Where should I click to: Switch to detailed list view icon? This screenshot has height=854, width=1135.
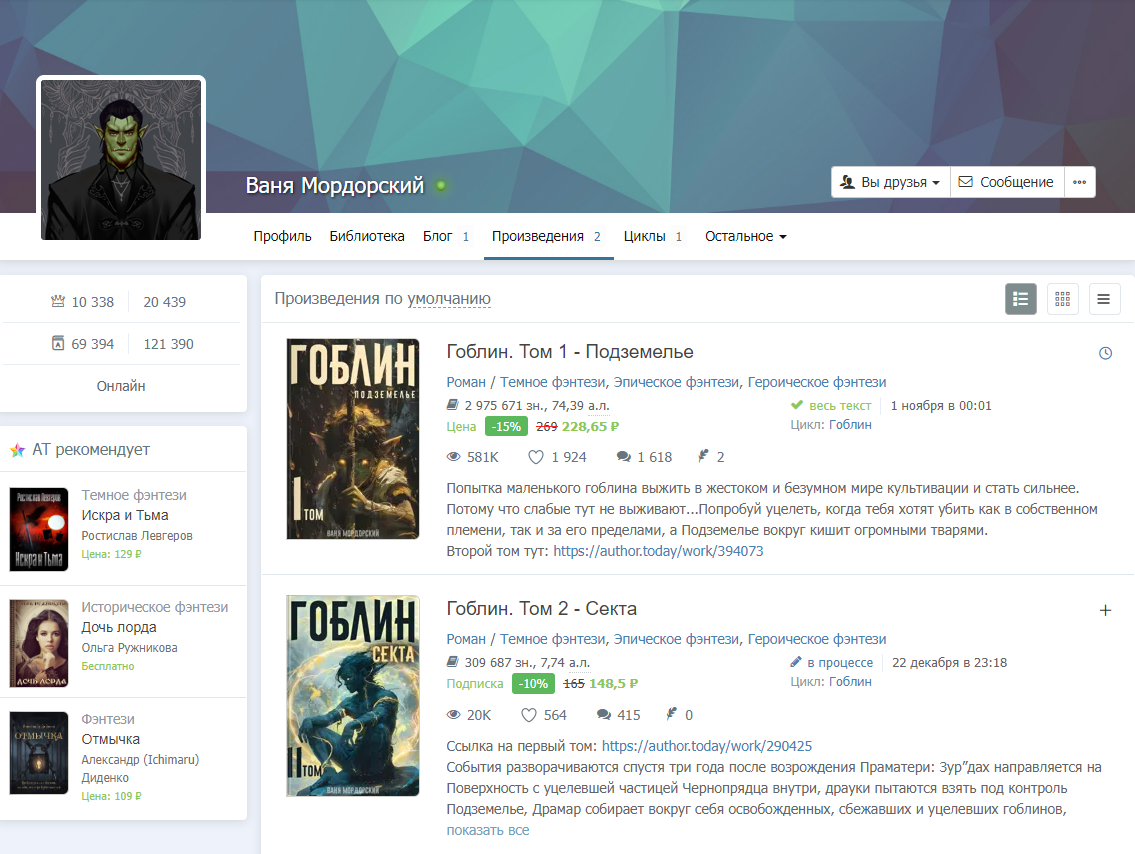[1020, 298]
